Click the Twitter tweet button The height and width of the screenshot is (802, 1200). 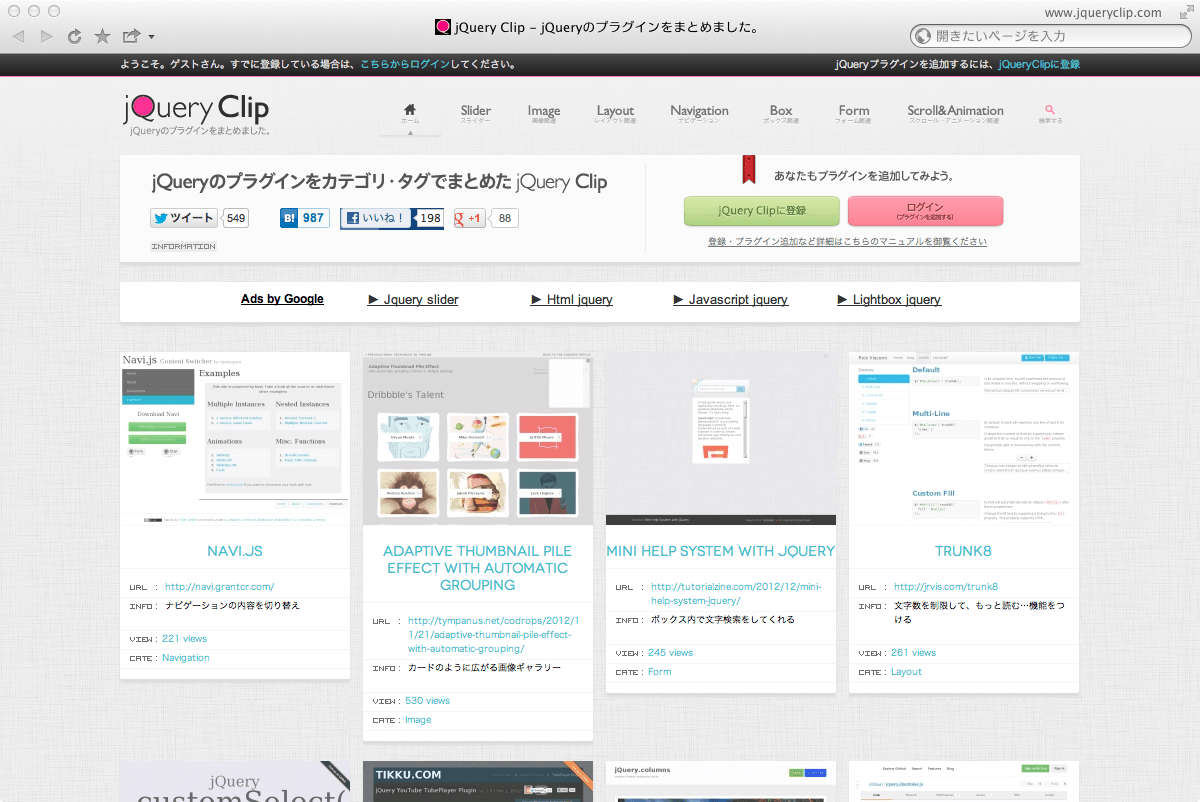(x=184, y=218)
